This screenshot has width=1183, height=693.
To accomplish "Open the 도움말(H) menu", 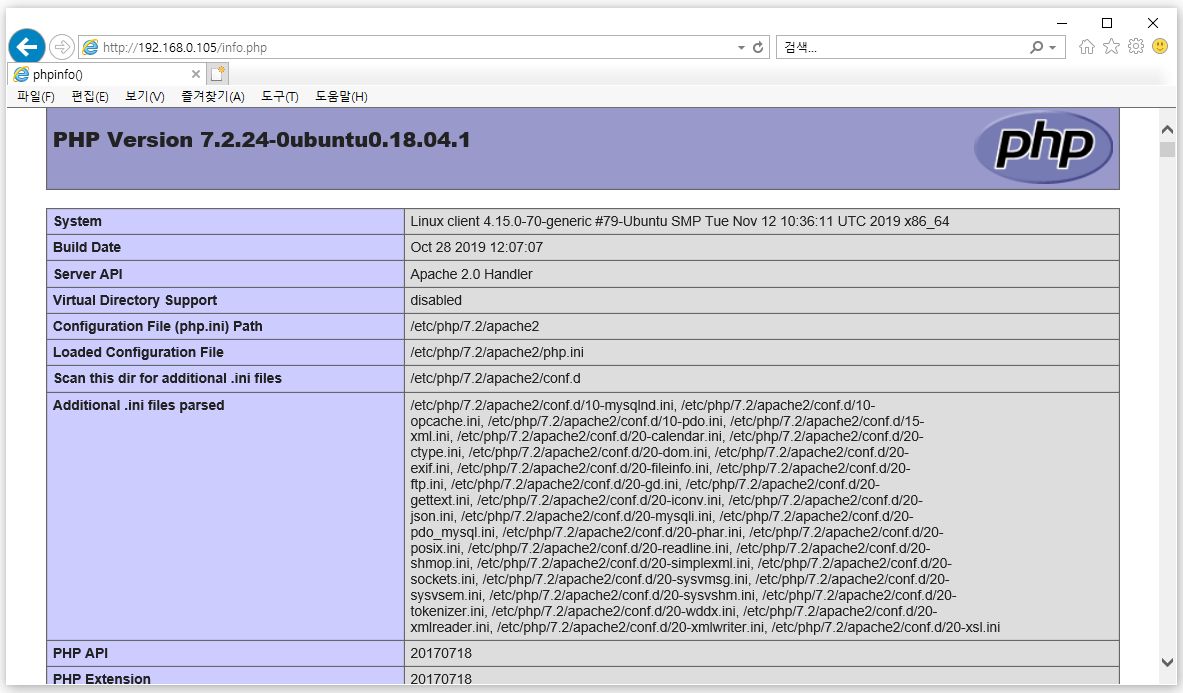I will point(341,97).
